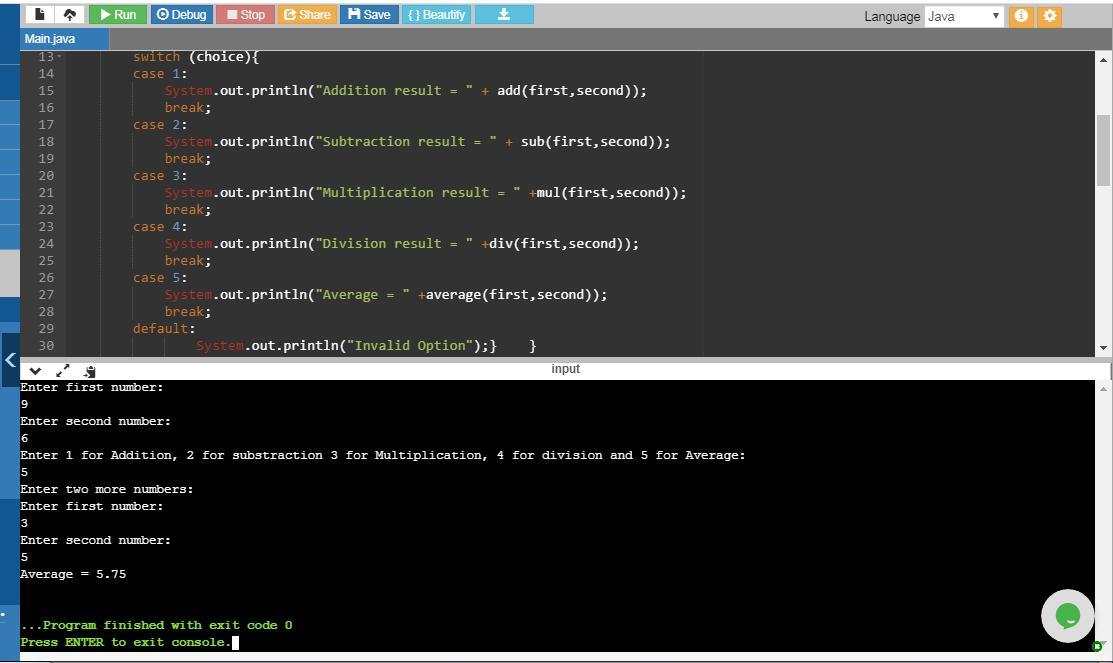Place cursor on 'case 1:' line
Screen dimensions: 1113x663
pos(160,74)
